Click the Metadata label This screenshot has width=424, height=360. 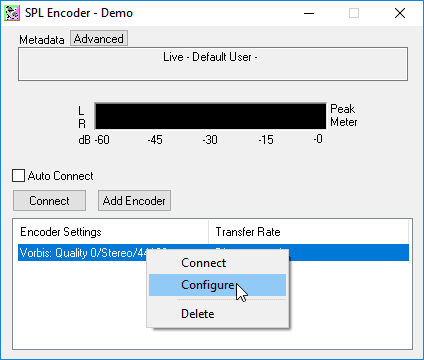pos(42,40)
